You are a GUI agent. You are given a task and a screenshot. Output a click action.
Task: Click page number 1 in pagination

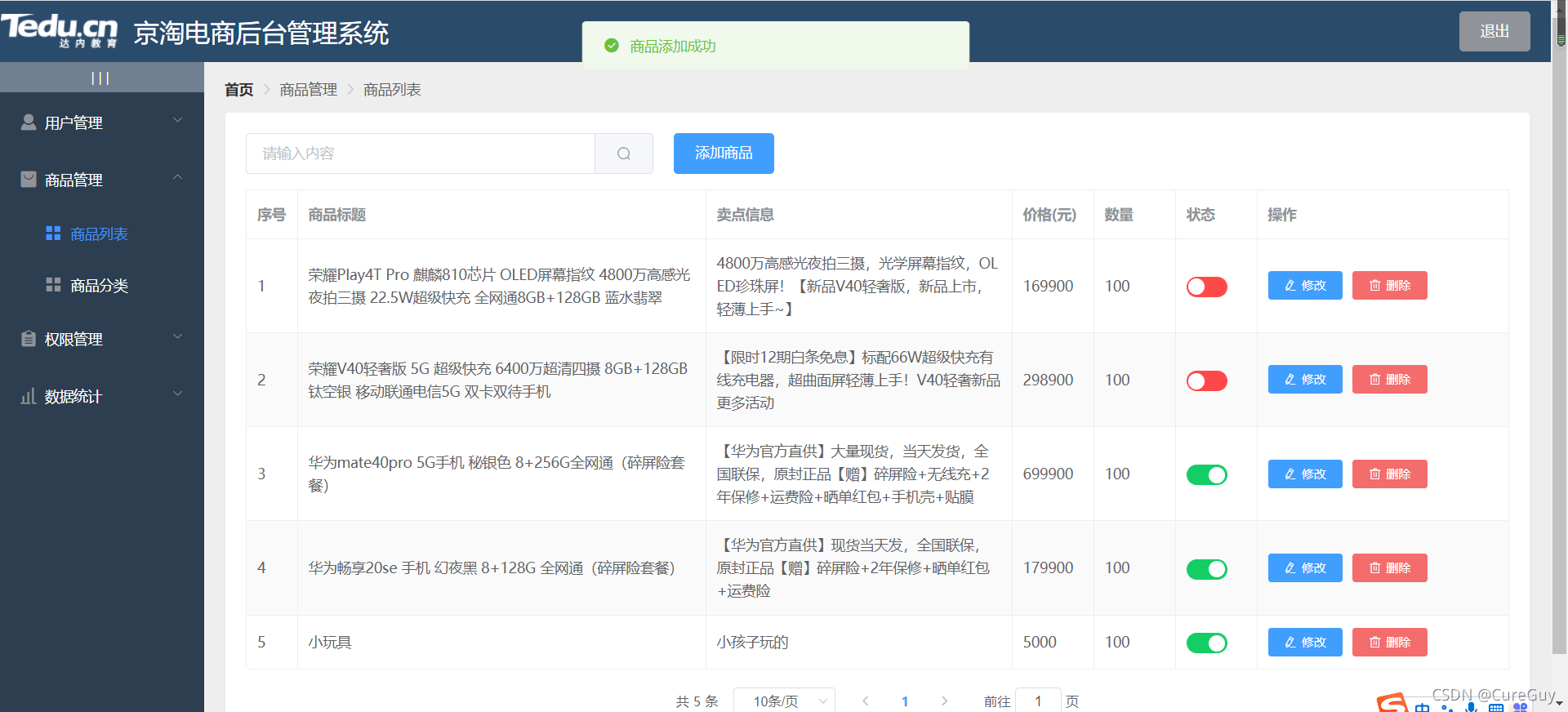[x=905, y=701]
